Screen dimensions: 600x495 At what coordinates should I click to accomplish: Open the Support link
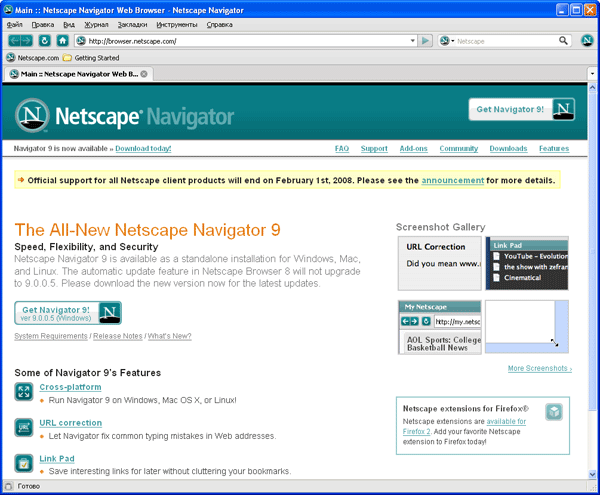coord(374,148)
